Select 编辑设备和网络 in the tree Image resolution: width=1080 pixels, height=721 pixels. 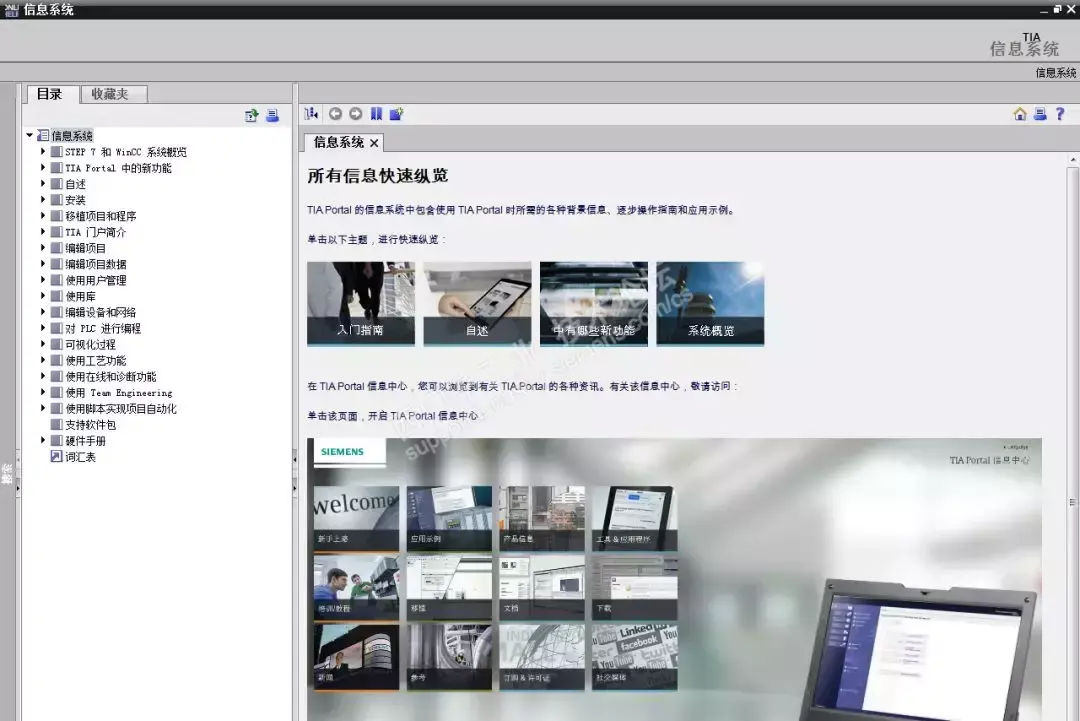click(101, 312)
